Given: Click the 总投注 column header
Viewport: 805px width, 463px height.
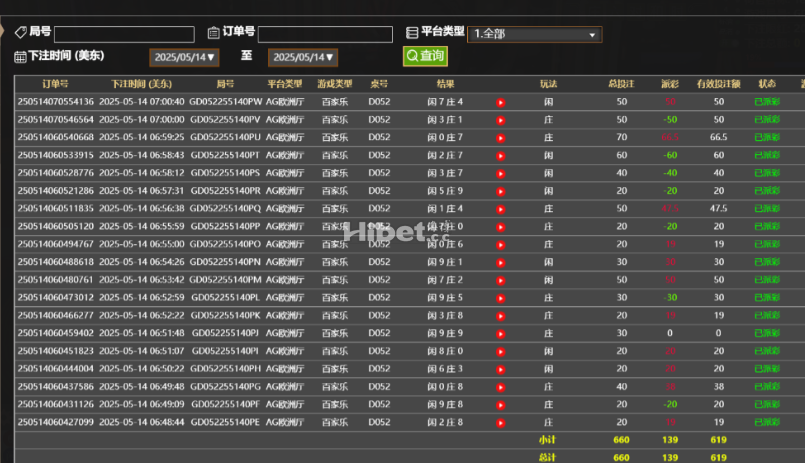Looking at the screenshot, I should coord(621,84).
